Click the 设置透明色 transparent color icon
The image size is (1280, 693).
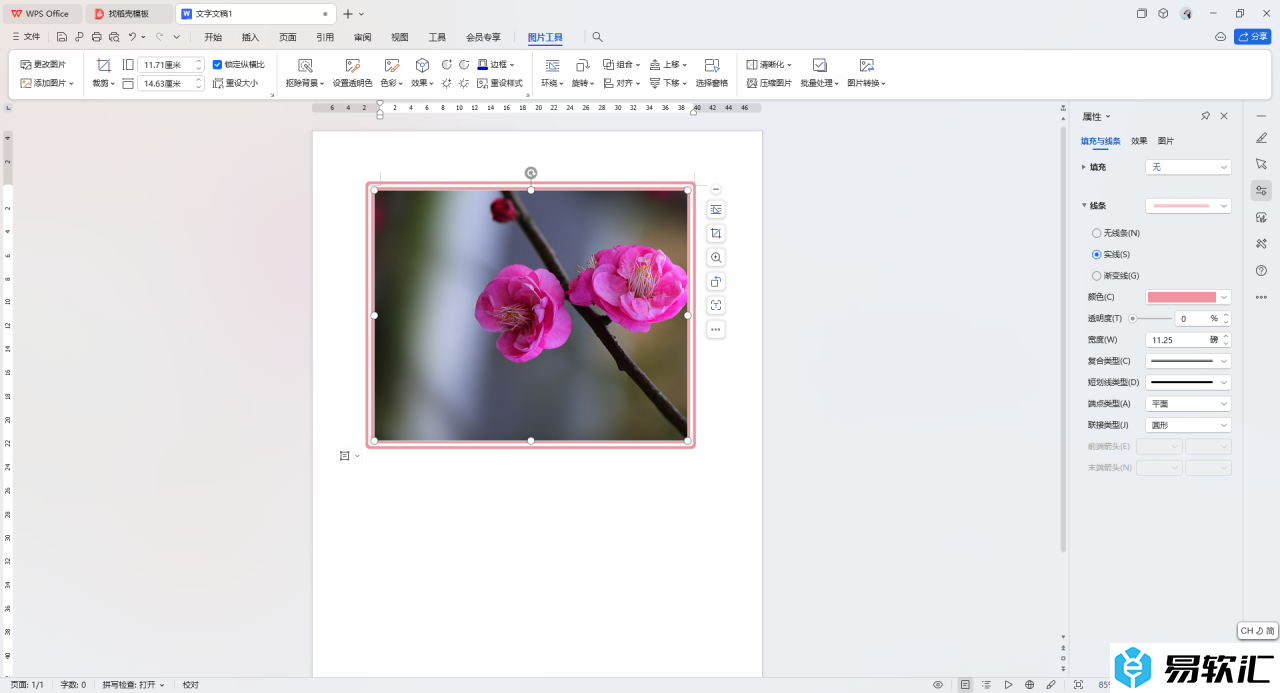(352, 65)
